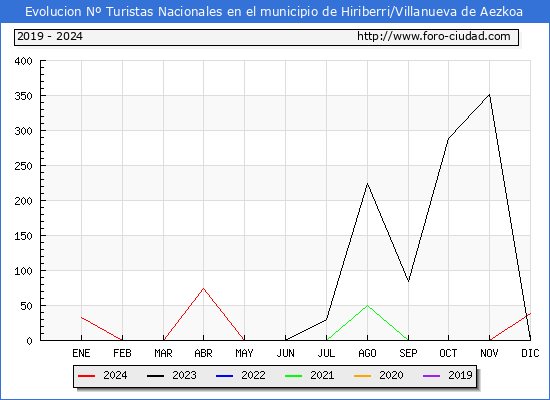This screenshot has height=400, width=550.
Task: Click the black 2023 peak at NOV
Action: coord(489,94)
